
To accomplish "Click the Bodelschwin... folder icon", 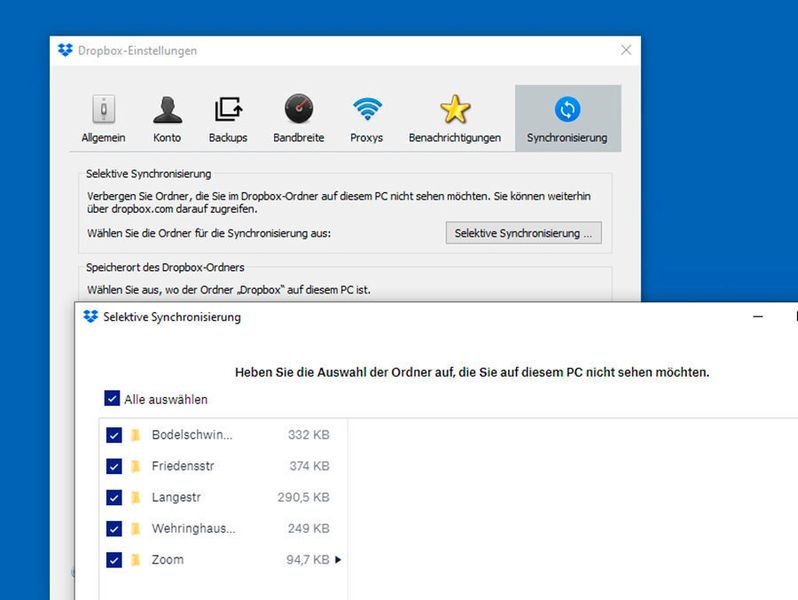I will tap(135, 435).
